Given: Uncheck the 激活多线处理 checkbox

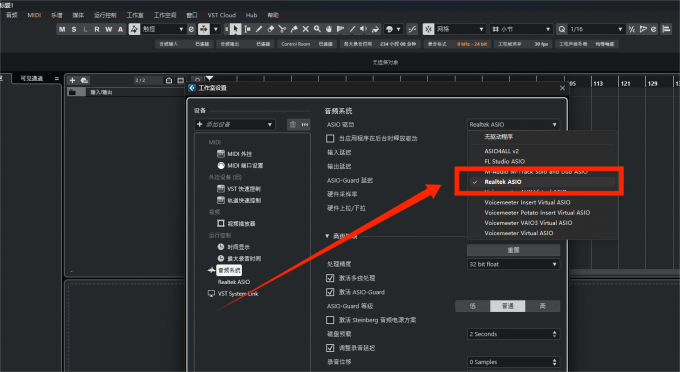Looking at the screenshot, I should click(330, 278).
